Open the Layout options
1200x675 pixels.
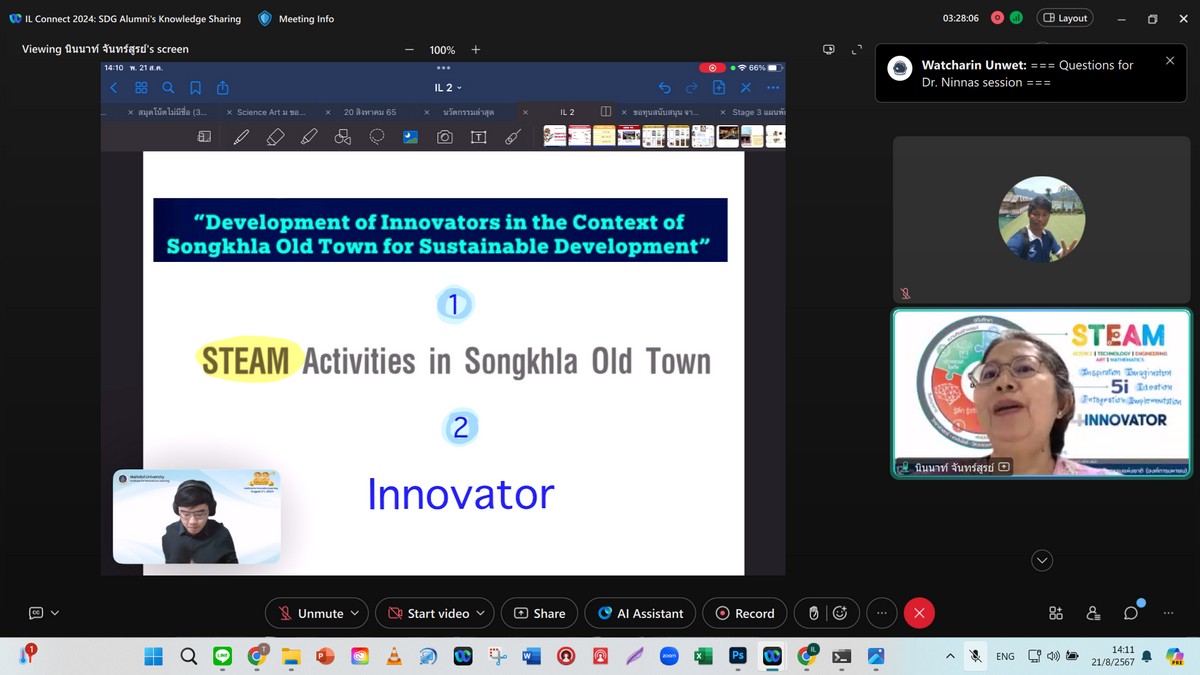click(x=1065, y=18)
